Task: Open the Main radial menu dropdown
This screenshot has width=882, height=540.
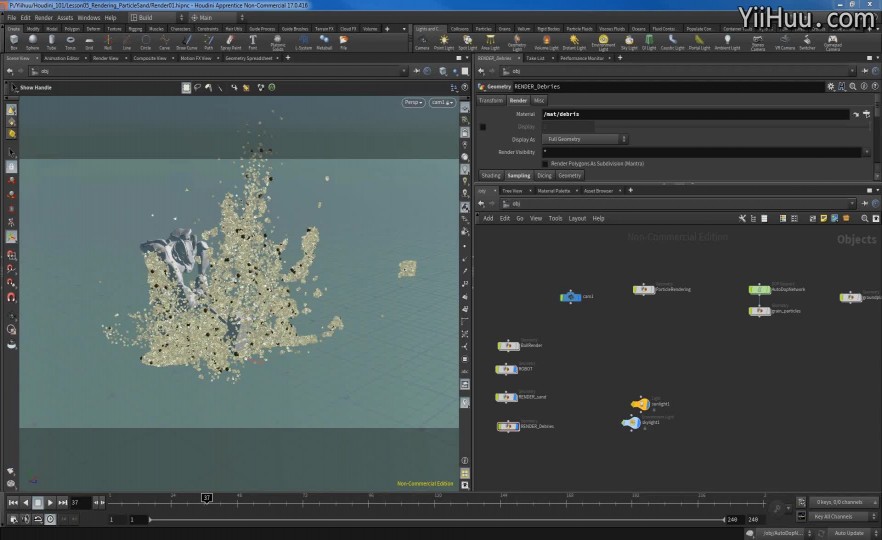Action: click(x=218, y=17)
